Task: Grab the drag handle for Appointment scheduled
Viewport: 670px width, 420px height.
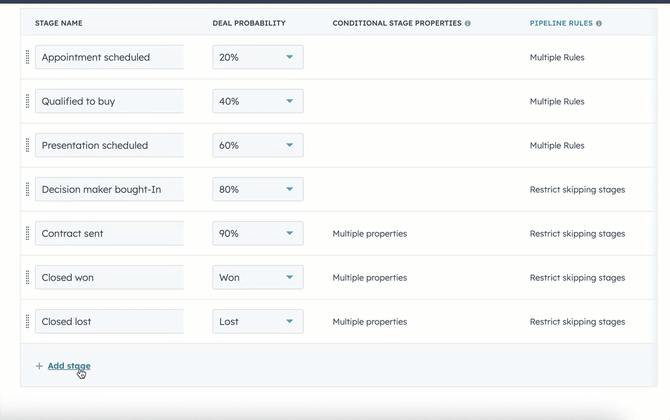Action: coord(27,58)
